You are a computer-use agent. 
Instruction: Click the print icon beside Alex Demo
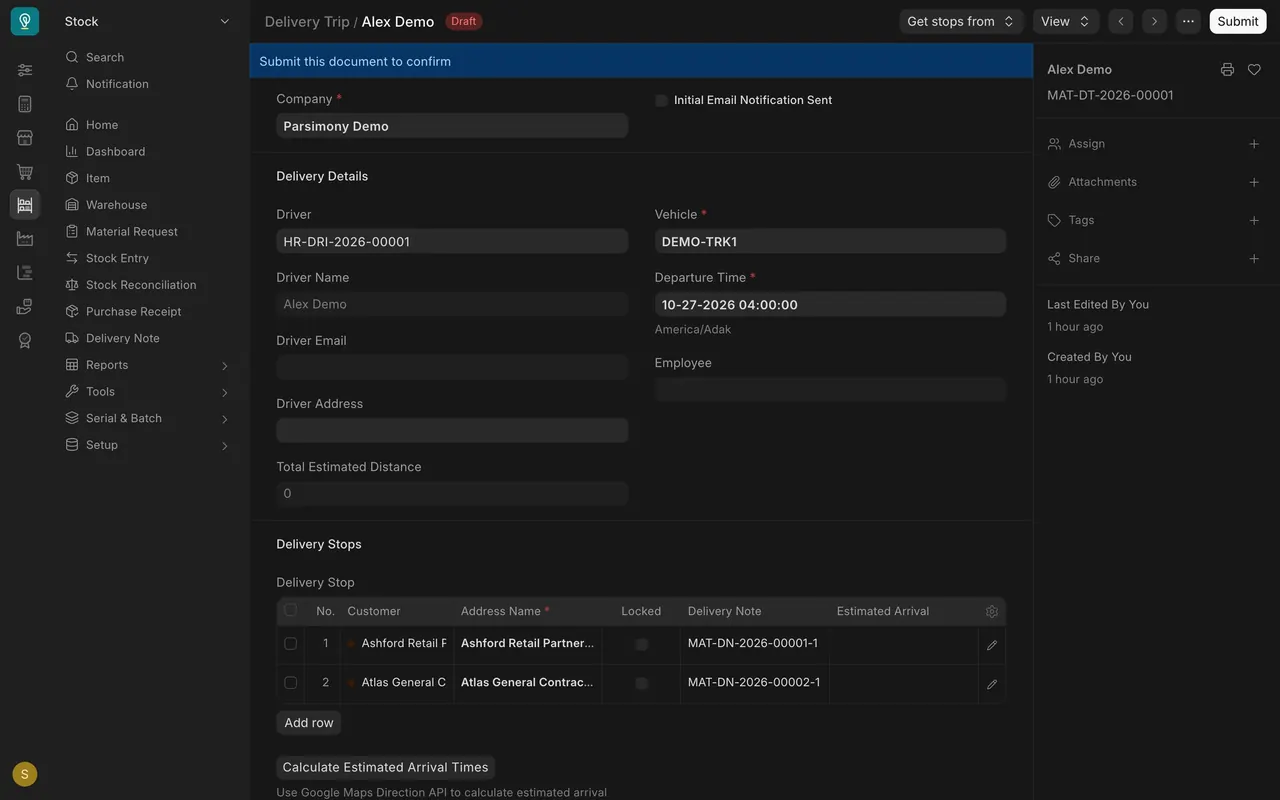click(x=1227, y=70)
